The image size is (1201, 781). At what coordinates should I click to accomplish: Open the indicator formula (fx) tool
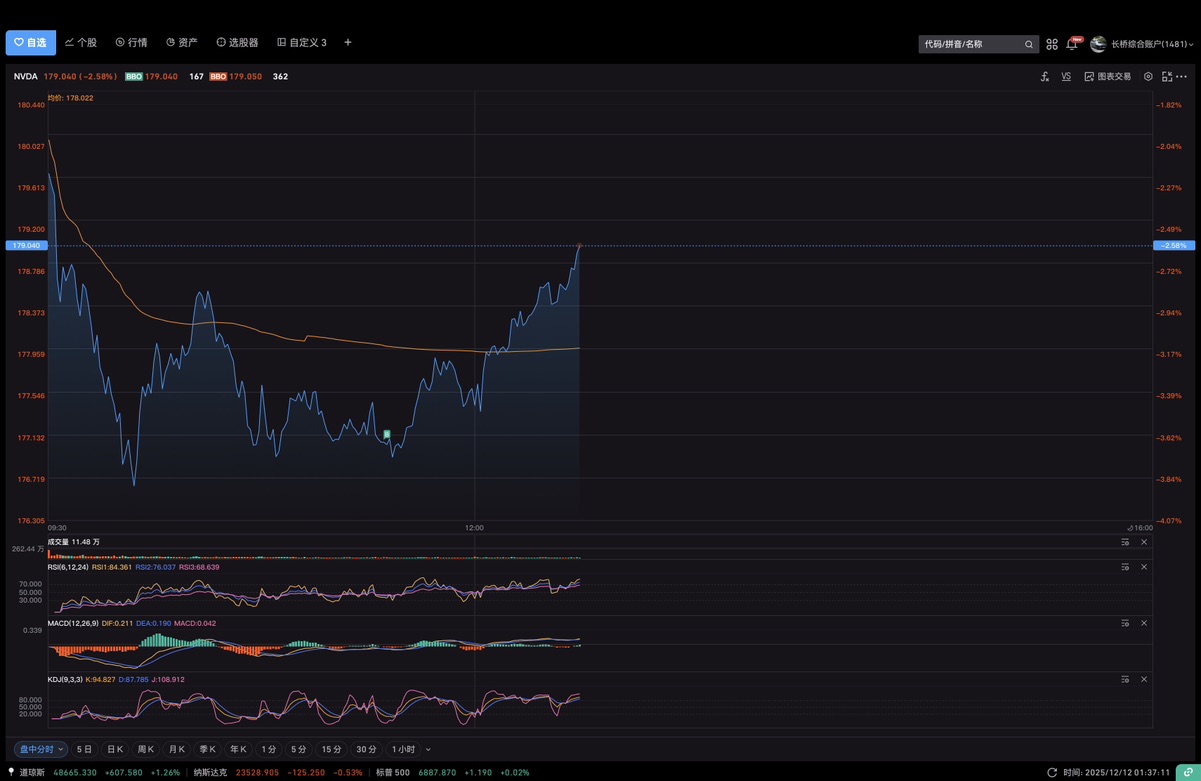[x=1045, y=76]
